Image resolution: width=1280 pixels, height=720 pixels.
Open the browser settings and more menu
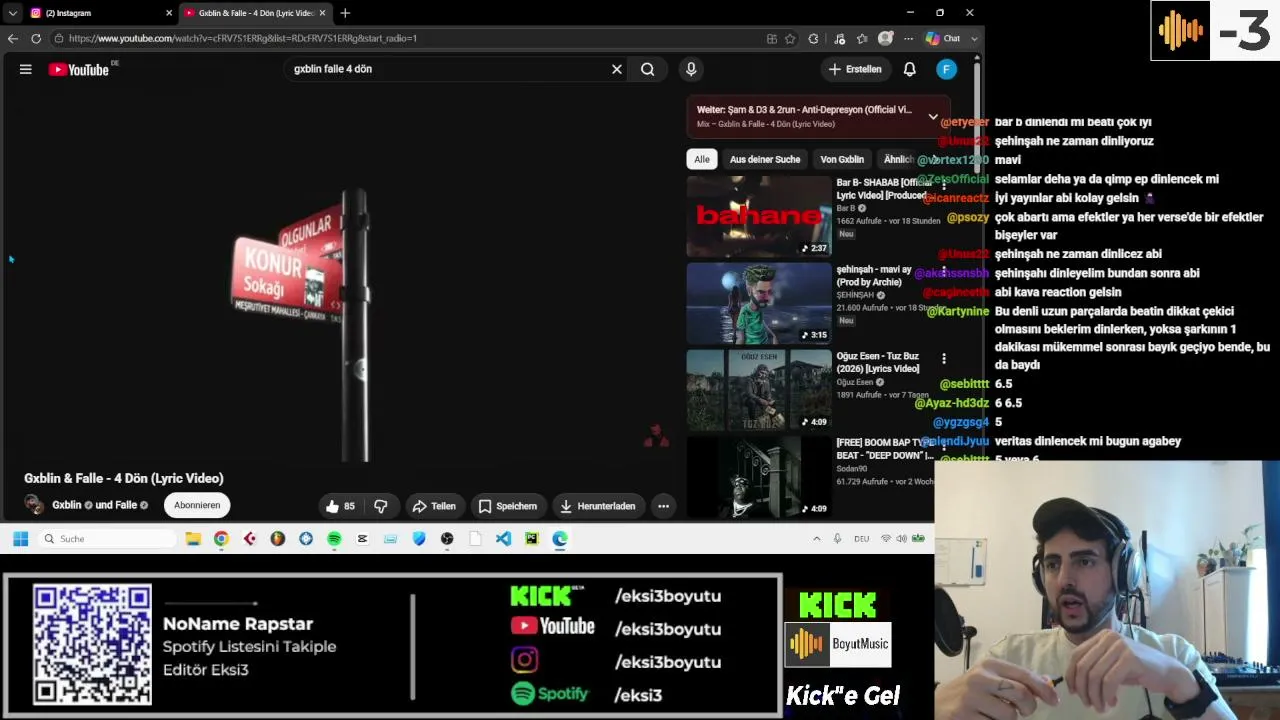coord(908,38)
